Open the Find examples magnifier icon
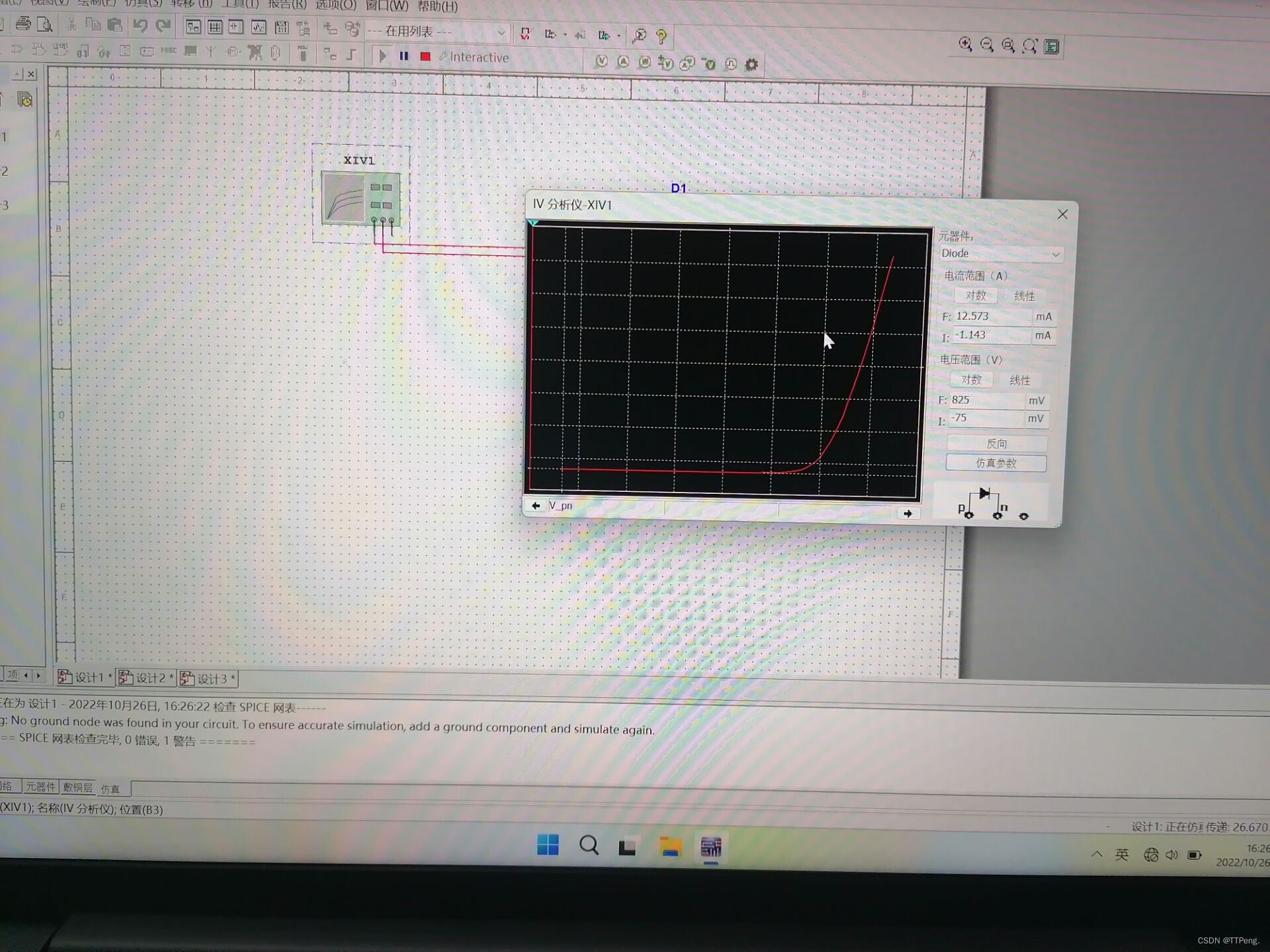This screenshot has width=1270, height=952. click(x=639, y=36)
